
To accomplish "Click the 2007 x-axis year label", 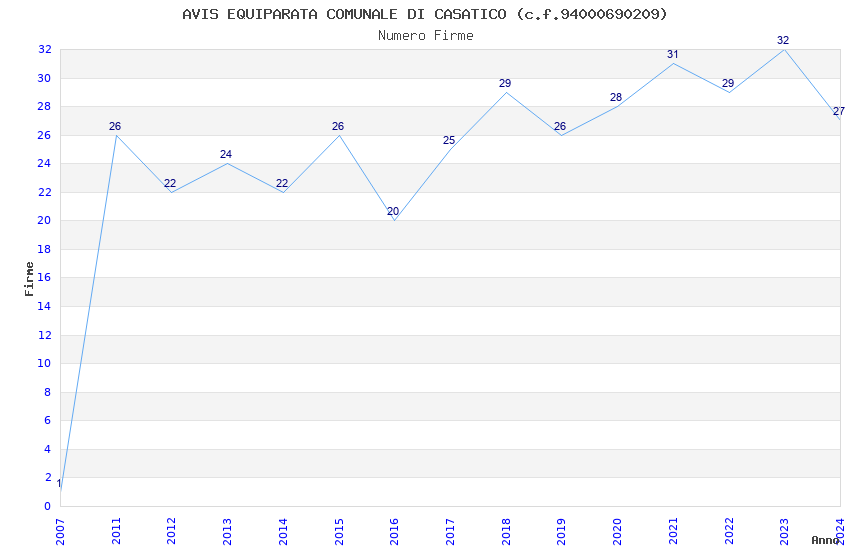I will pyautogui.click(x=60, y=532).
